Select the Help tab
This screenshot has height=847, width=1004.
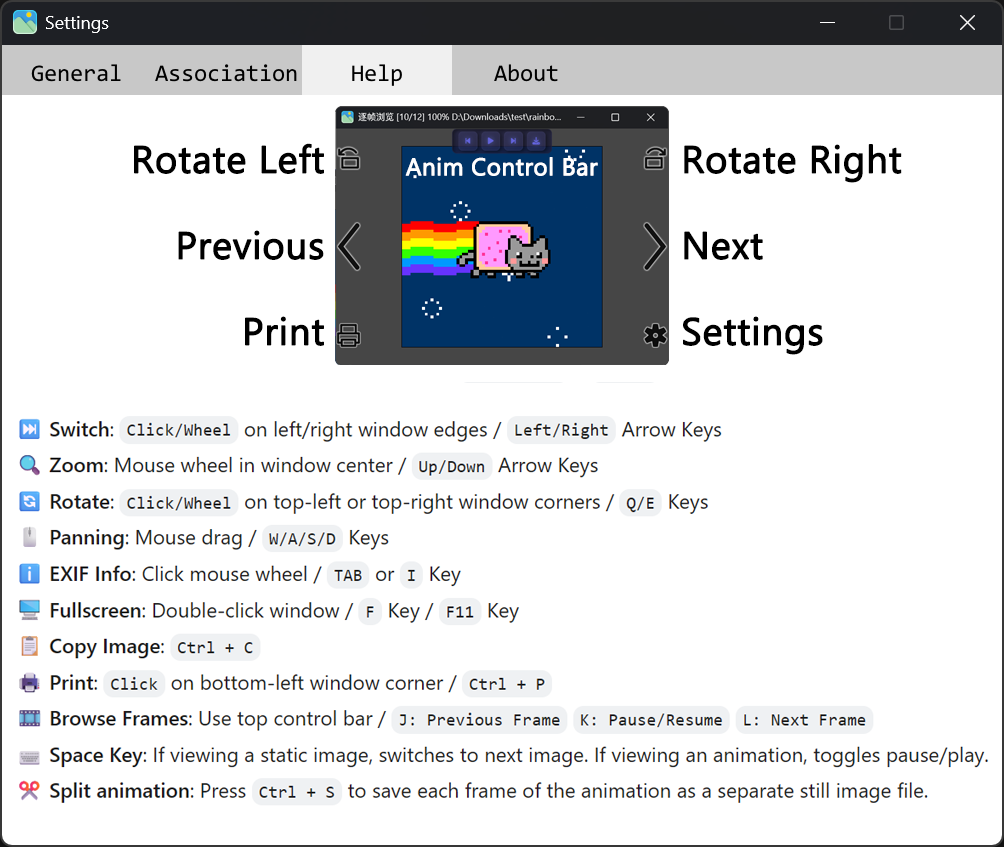377,72
